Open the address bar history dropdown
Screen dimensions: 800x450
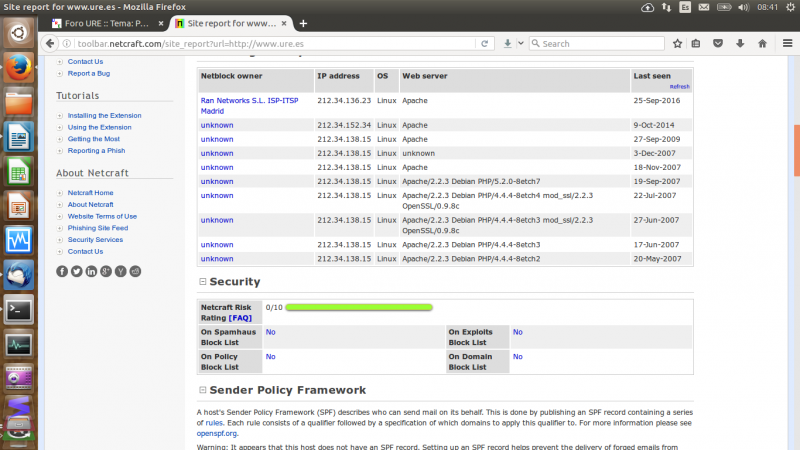coord(520,43)
